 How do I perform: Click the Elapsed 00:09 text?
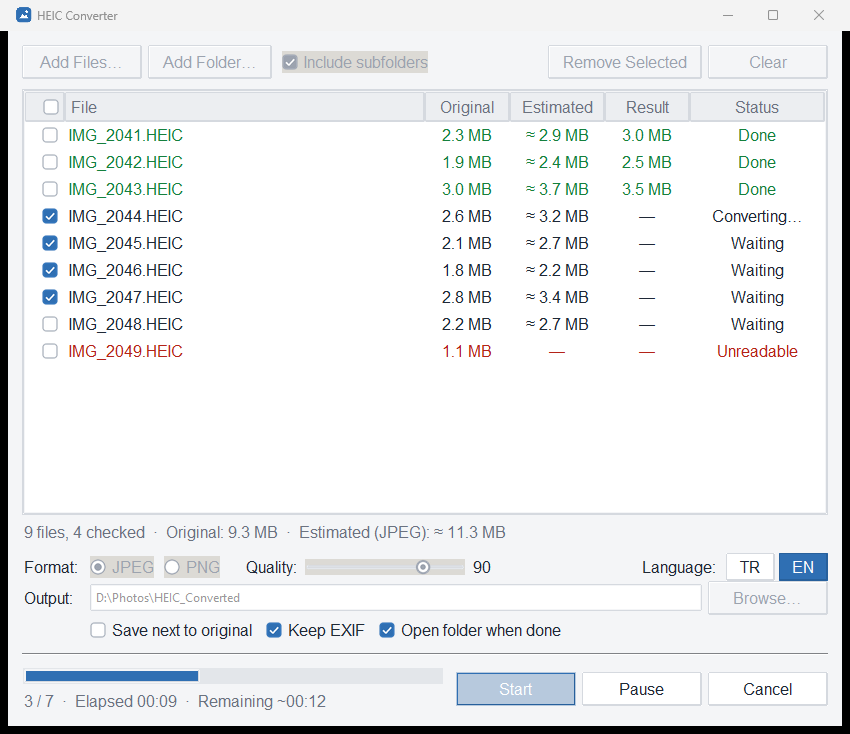click(126, 701)
